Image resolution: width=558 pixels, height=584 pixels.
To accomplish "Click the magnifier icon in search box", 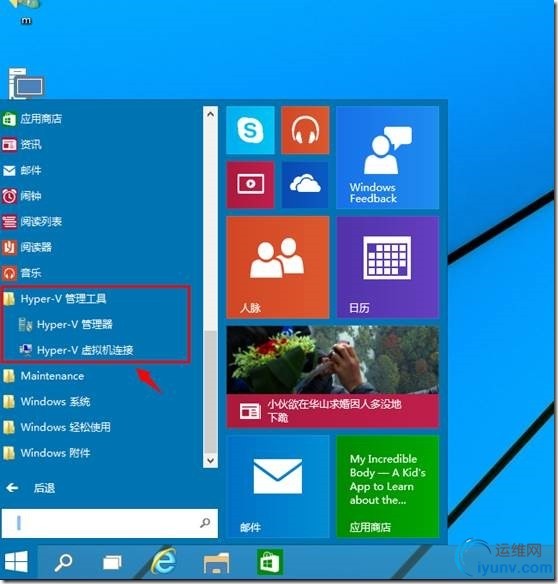I will (205, 523).
